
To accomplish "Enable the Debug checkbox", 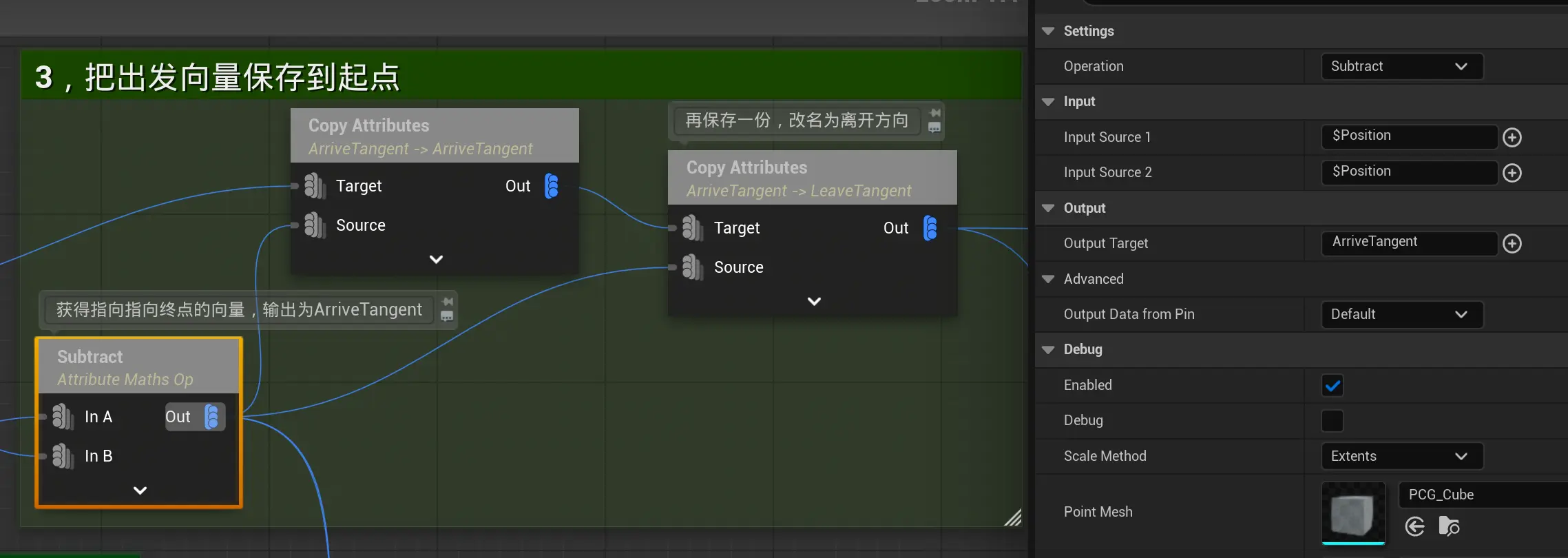I will click(1332, 421).
